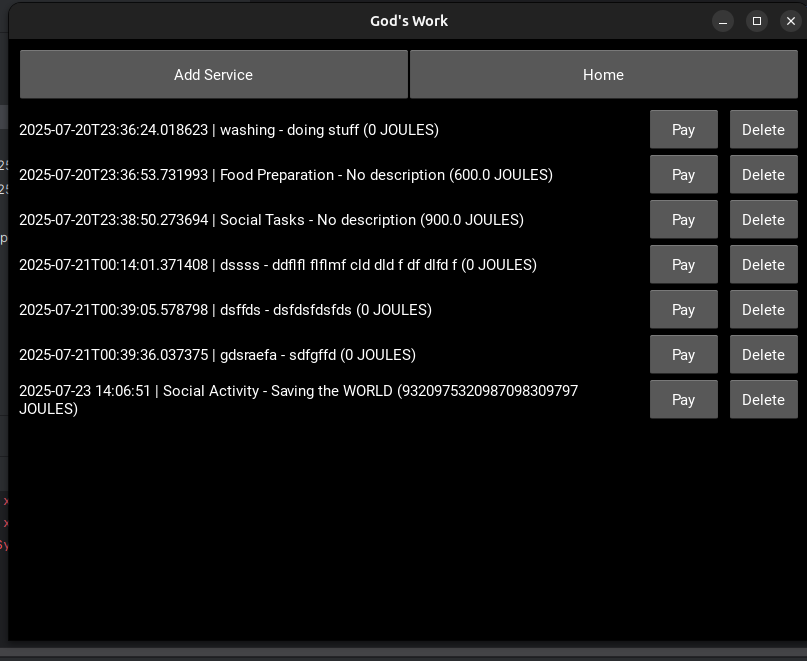Viewport: 807px width, 661px height.
Task: Select the dsffds - dsfdsfdsfds text
Action: point(225,310)
